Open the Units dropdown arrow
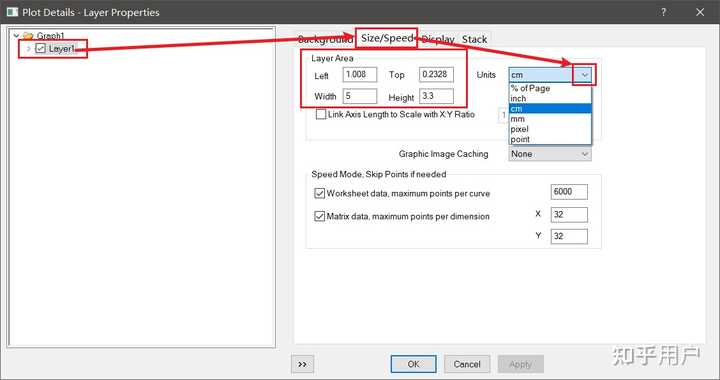The width and height of the screenshot is (720, 380). [x=585, y=75]
